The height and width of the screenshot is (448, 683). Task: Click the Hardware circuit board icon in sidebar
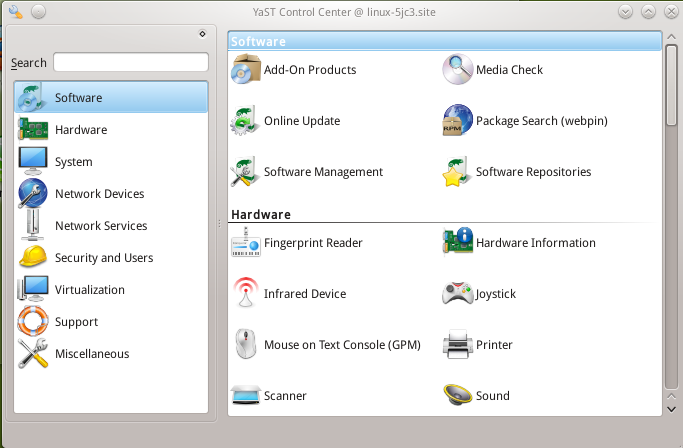click(x=33, y=129)
